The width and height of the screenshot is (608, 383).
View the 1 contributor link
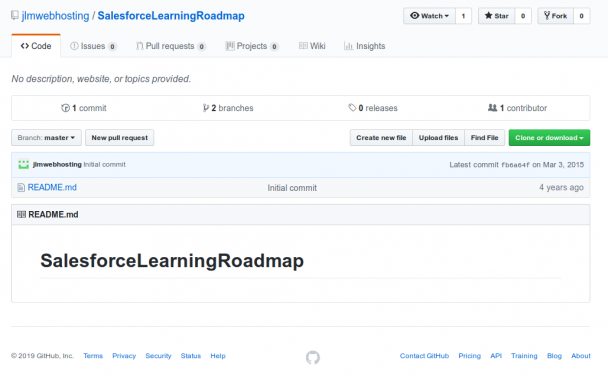click(517, 108)
